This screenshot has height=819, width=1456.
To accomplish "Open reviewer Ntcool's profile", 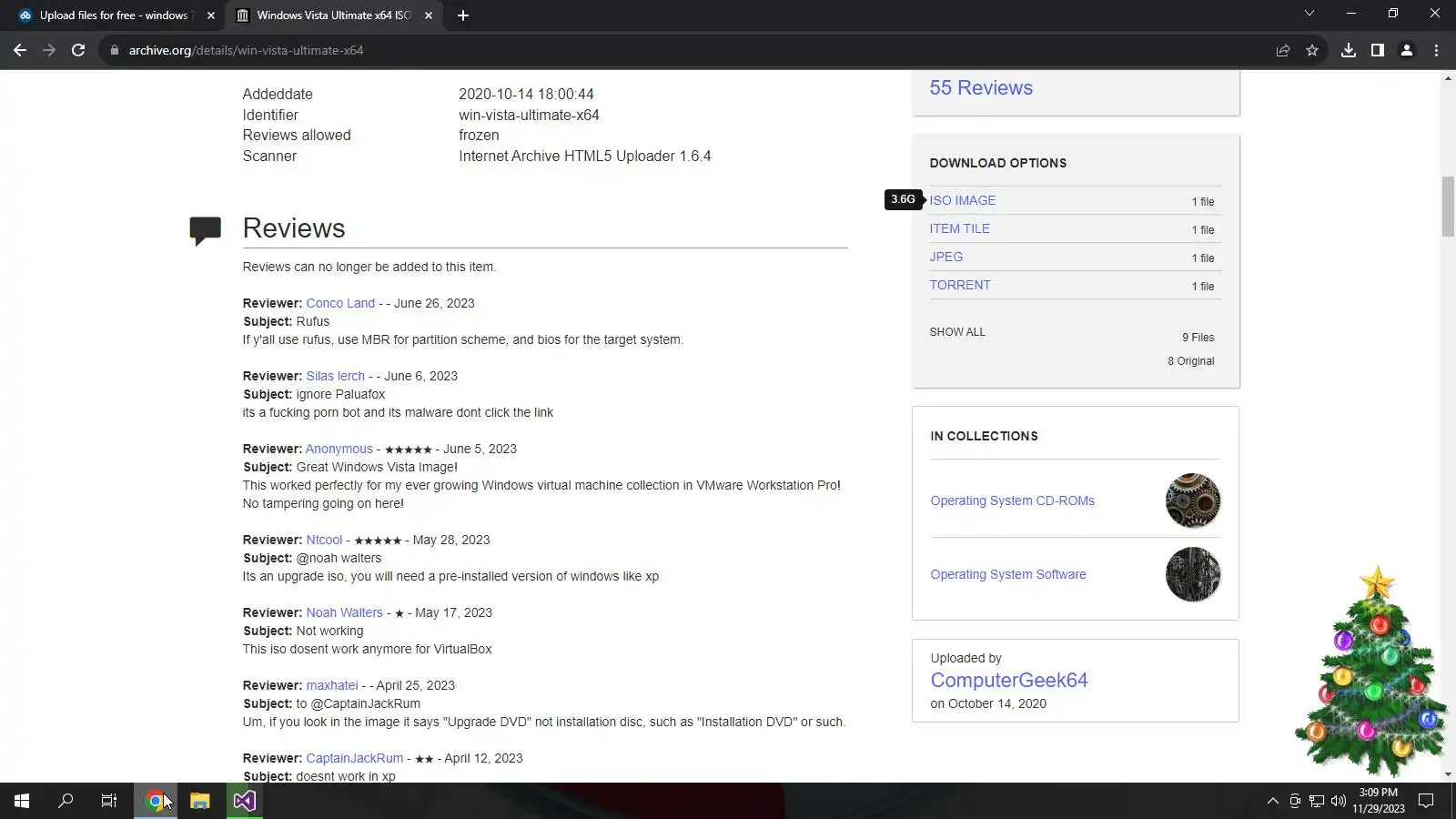I will tap(324, 540).
